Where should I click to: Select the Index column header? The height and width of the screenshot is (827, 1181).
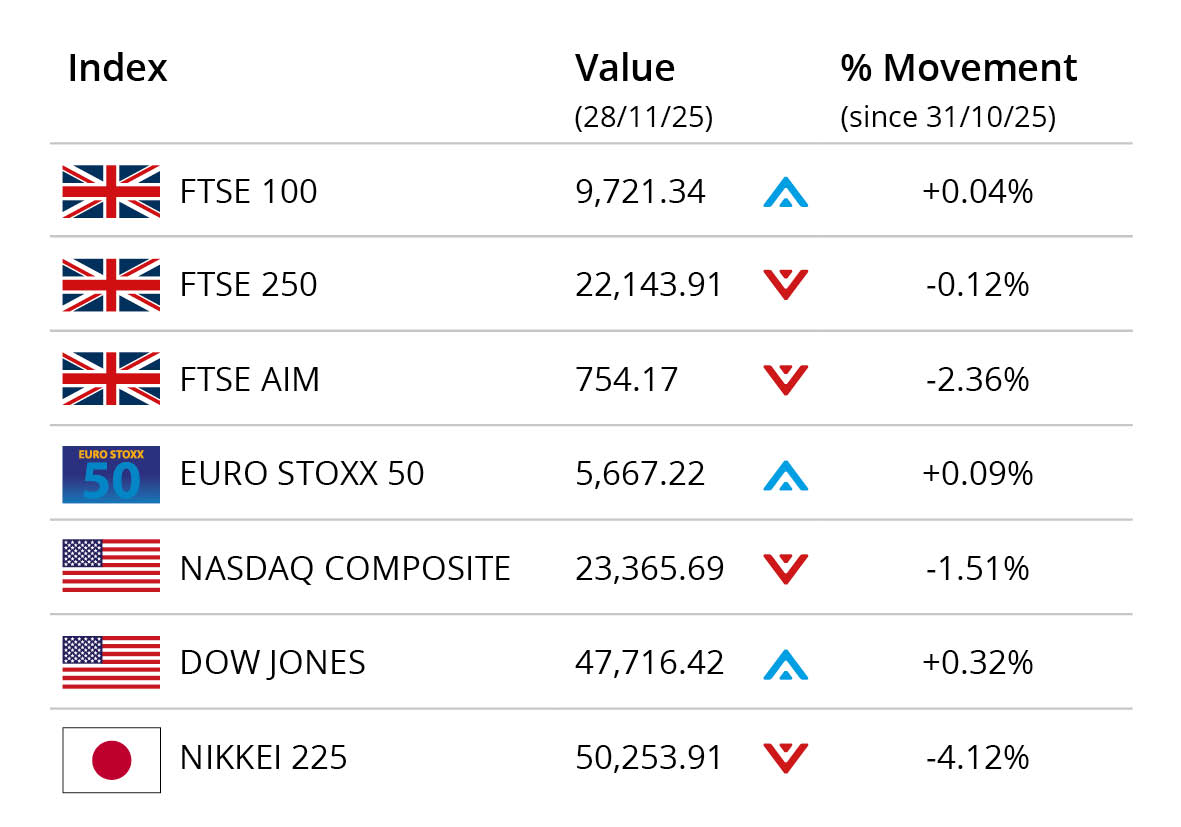pos(117,68)
